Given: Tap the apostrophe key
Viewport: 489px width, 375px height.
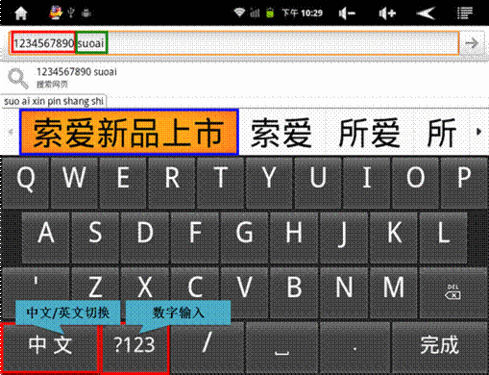Looking at the screenshot, I should click(36, 292).
